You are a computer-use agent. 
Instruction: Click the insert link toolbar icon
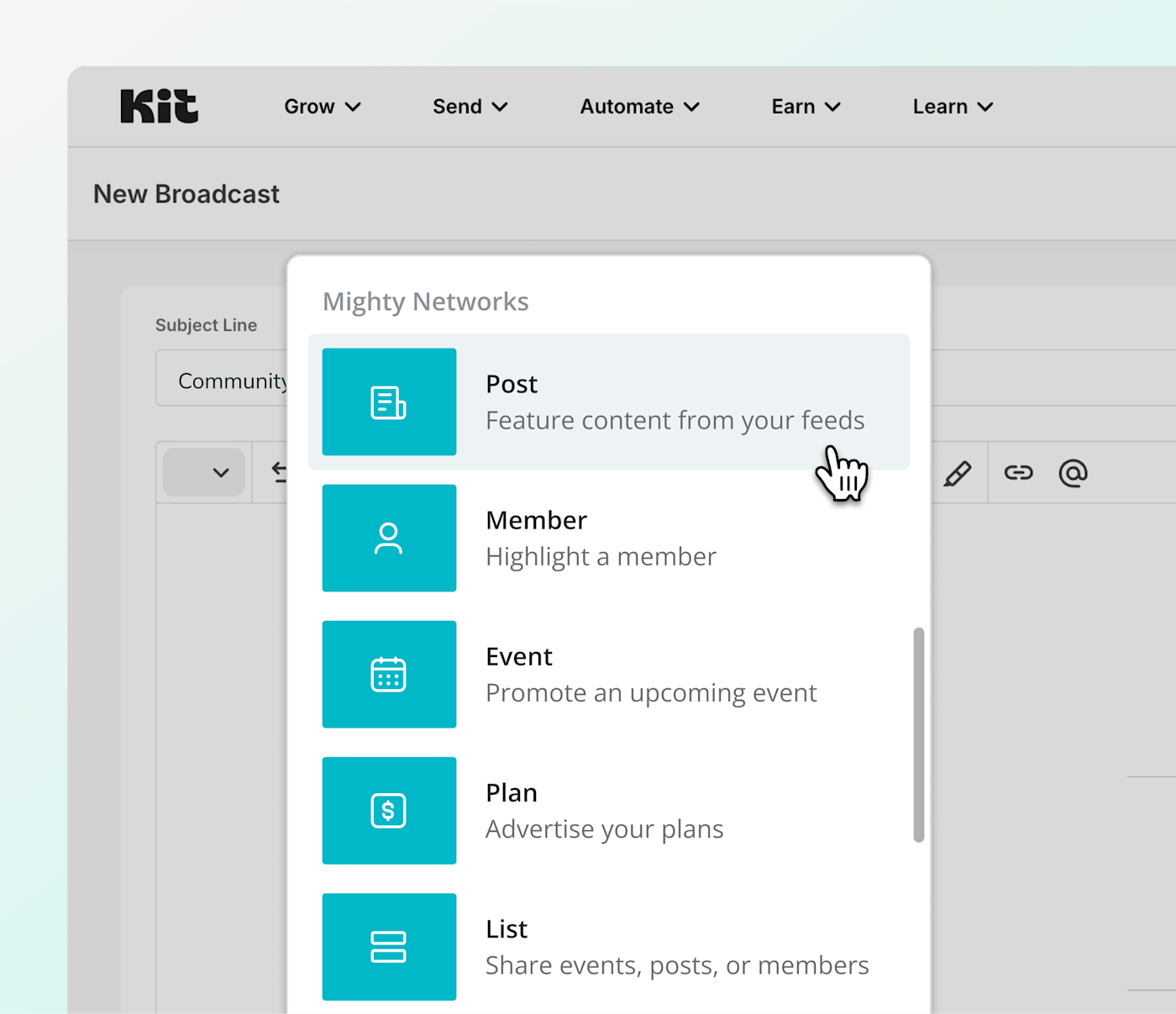(x=1018, y=473)
